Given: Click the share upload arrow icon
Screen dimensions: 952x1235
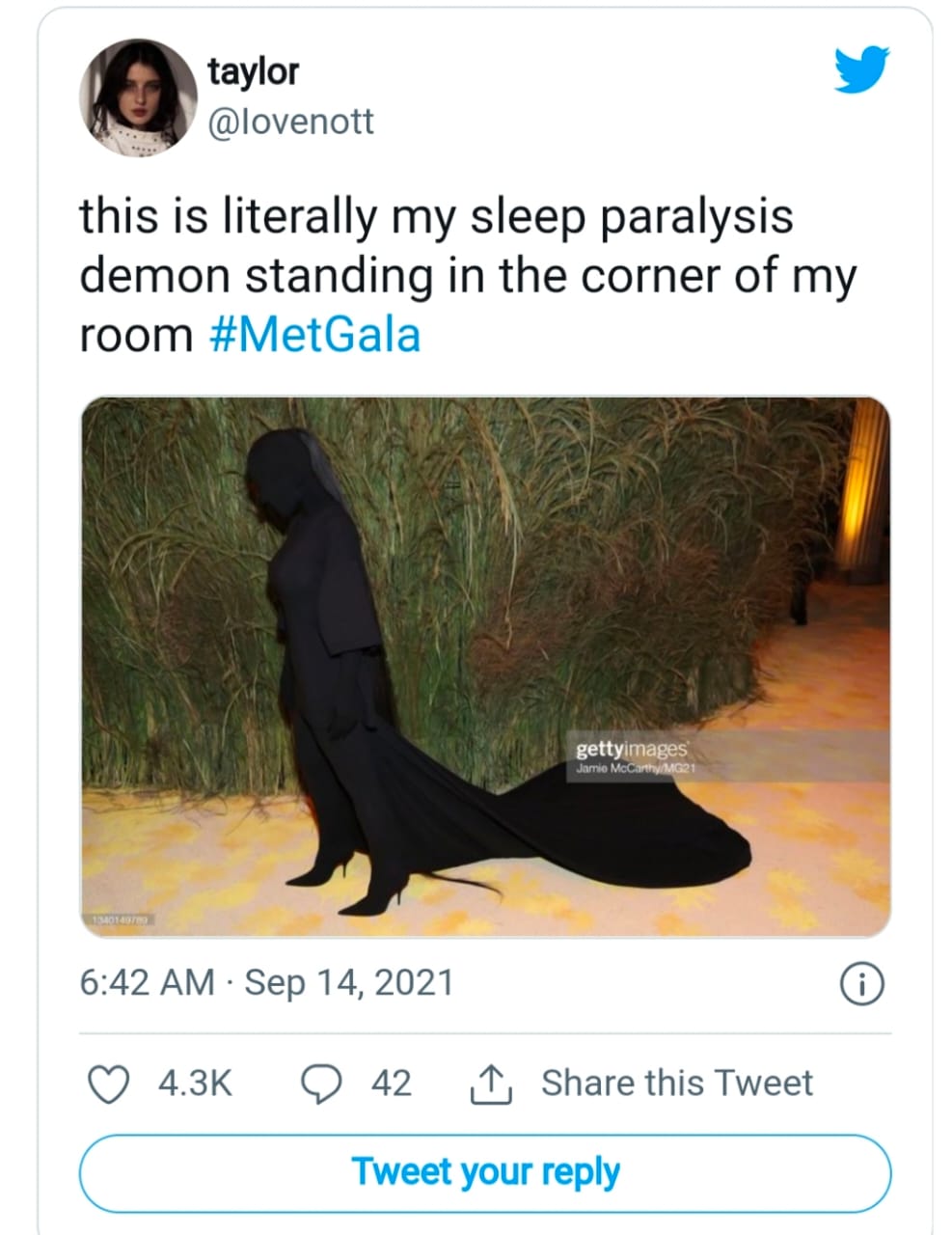Looking at the screenshot, I should (x=489, y=1084).
